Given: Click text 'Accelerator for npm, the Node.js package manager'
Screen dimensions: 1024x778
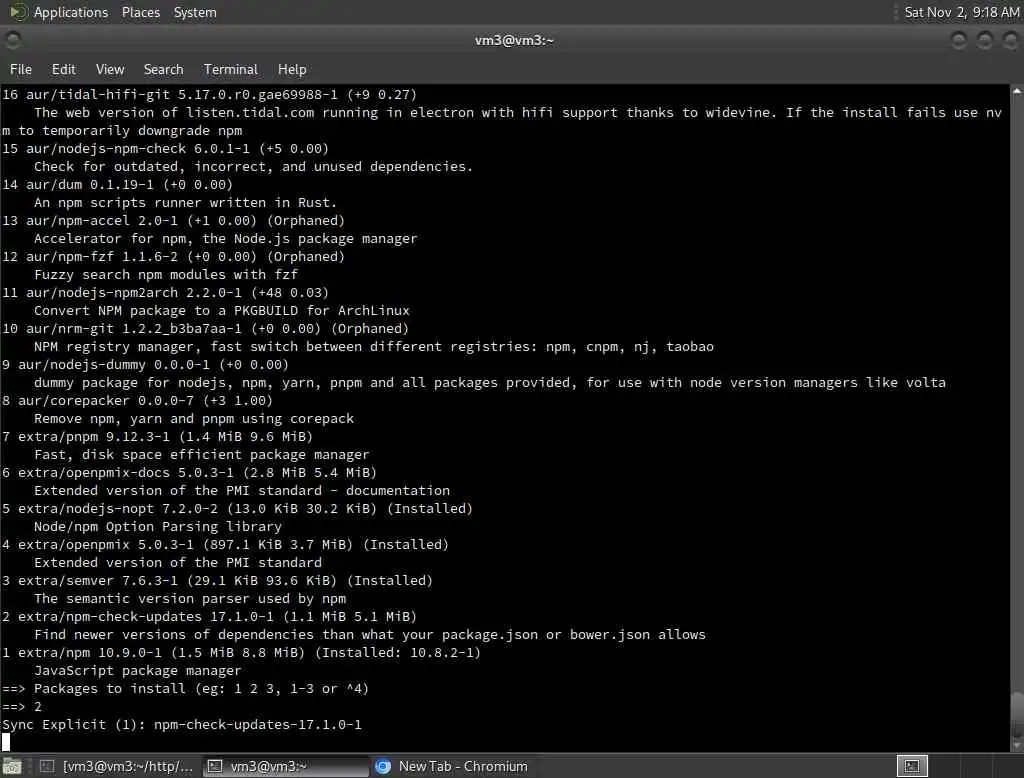Looking at the screenshot, I should [225, 238].
